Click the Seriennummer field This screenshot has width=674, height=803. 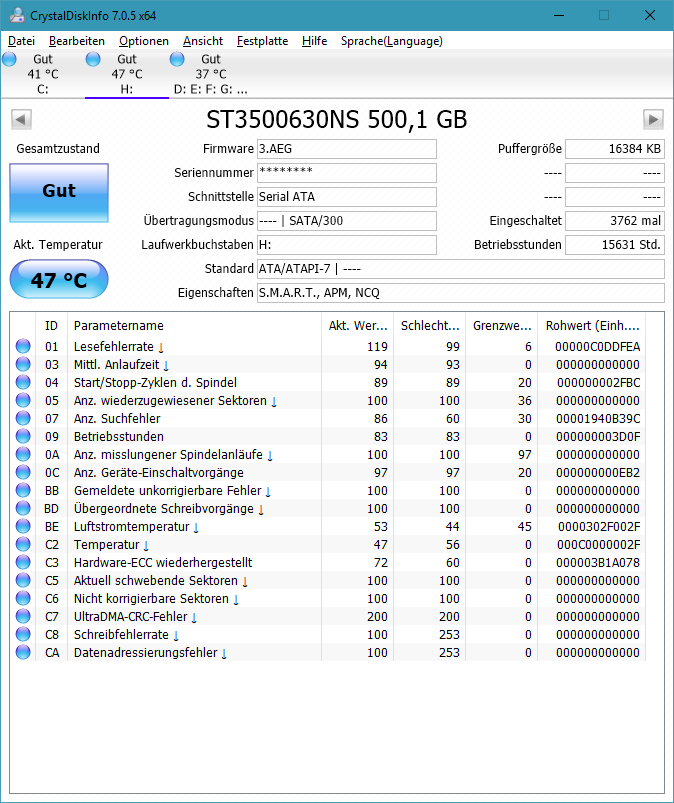pyautogui.click(x=347, y=173)
